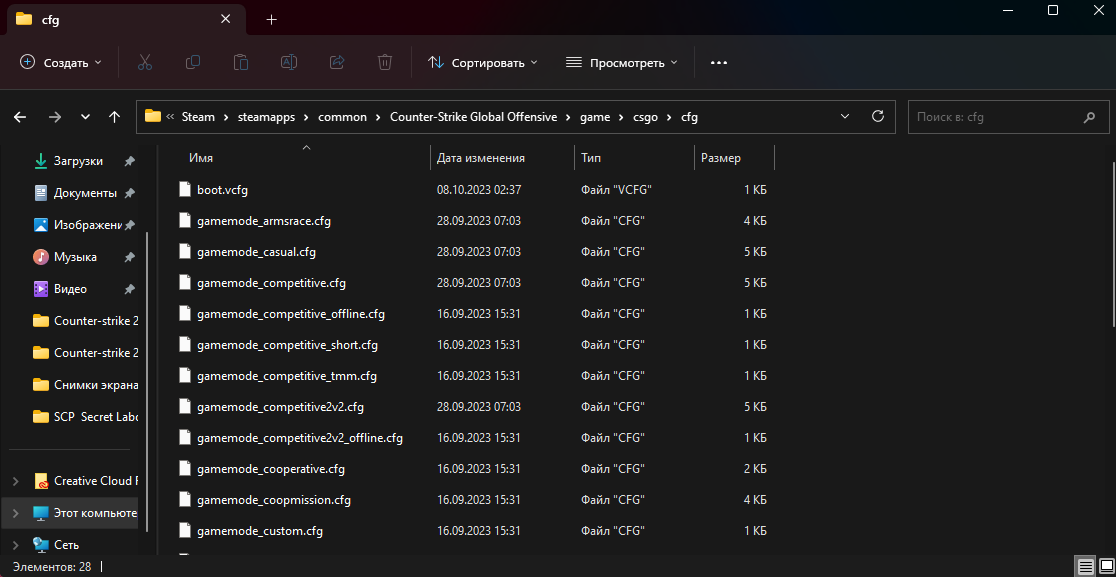The width and height of the screenshot is (1116, 577).
Task: Open the Создать new item menu
Action: pos(61,62)
